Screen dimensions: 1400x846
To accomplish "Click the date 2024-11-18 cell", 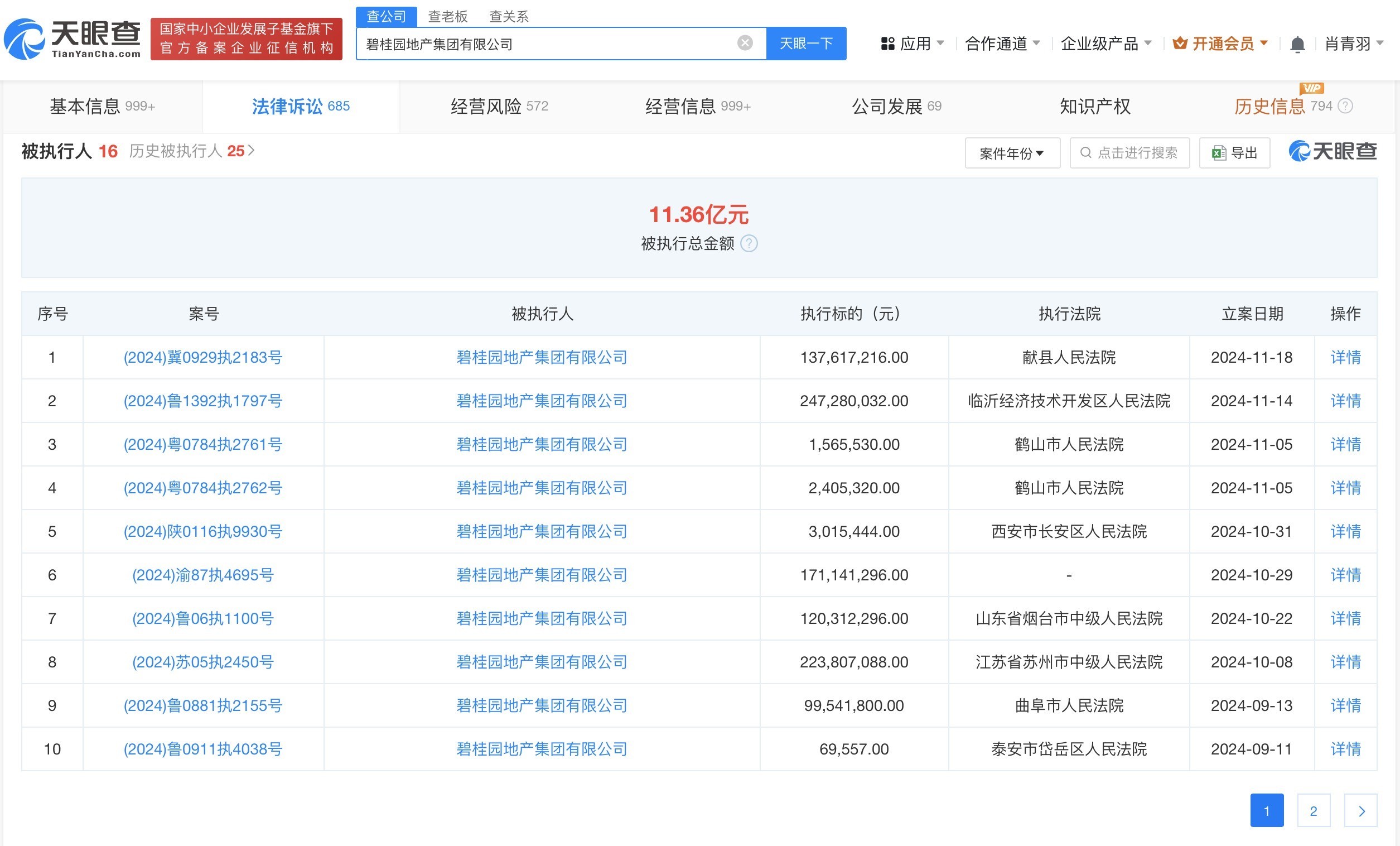I will [x=1252, y=357].
